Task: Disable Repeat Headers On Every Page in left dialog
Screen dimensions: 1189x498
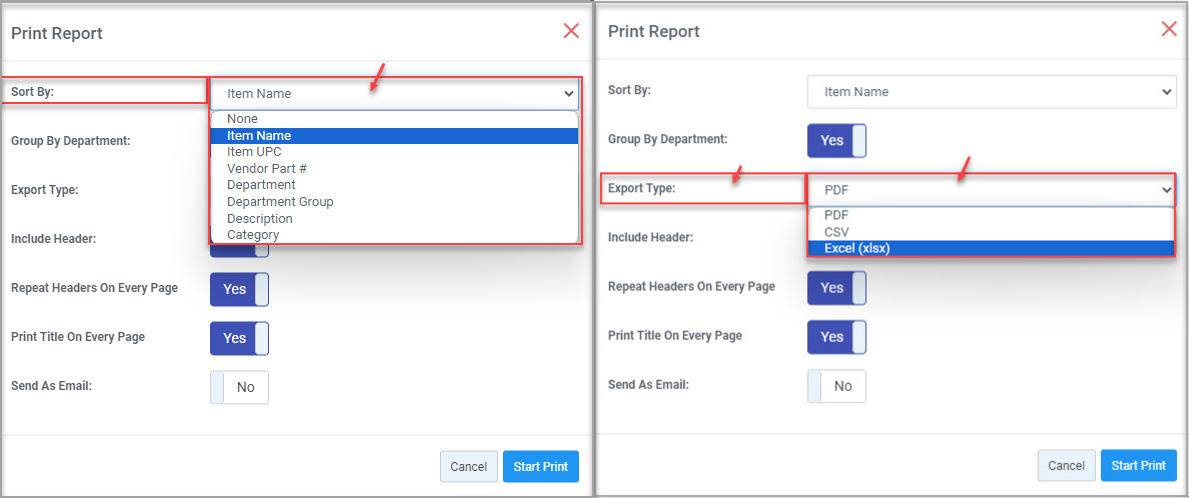Action: [x=239, y=289]
